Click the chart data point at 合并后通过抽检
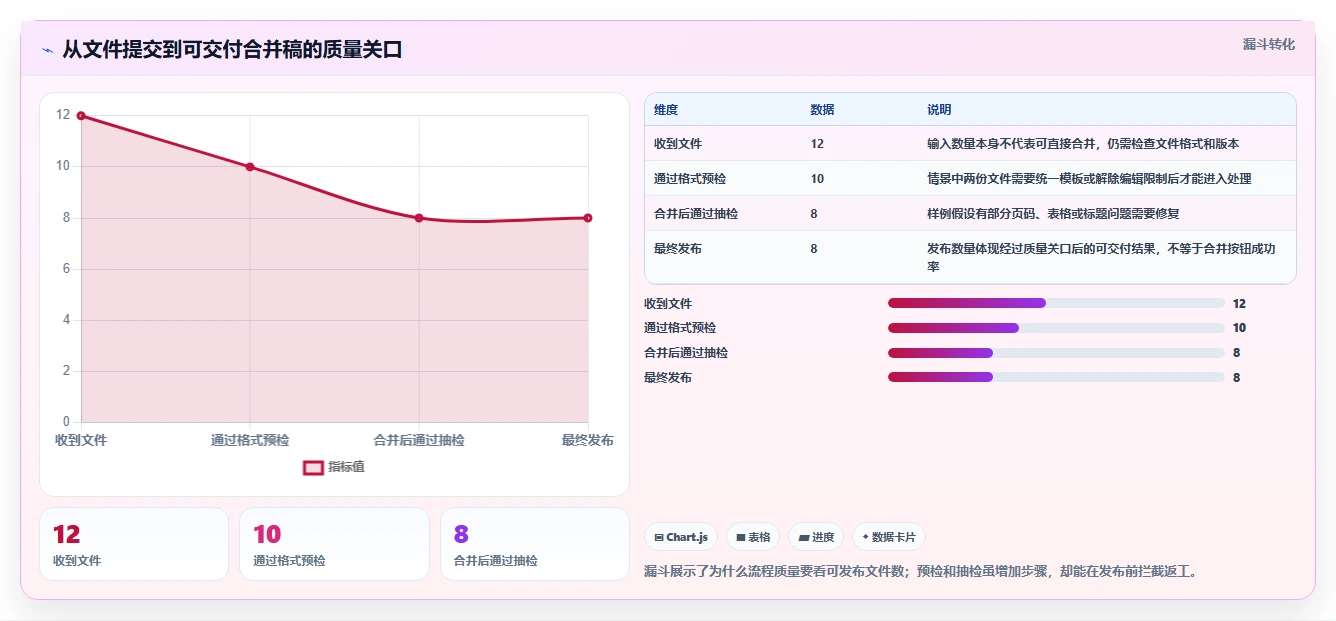The height and width of the screenshot is (621, 1336). point(419,218)
